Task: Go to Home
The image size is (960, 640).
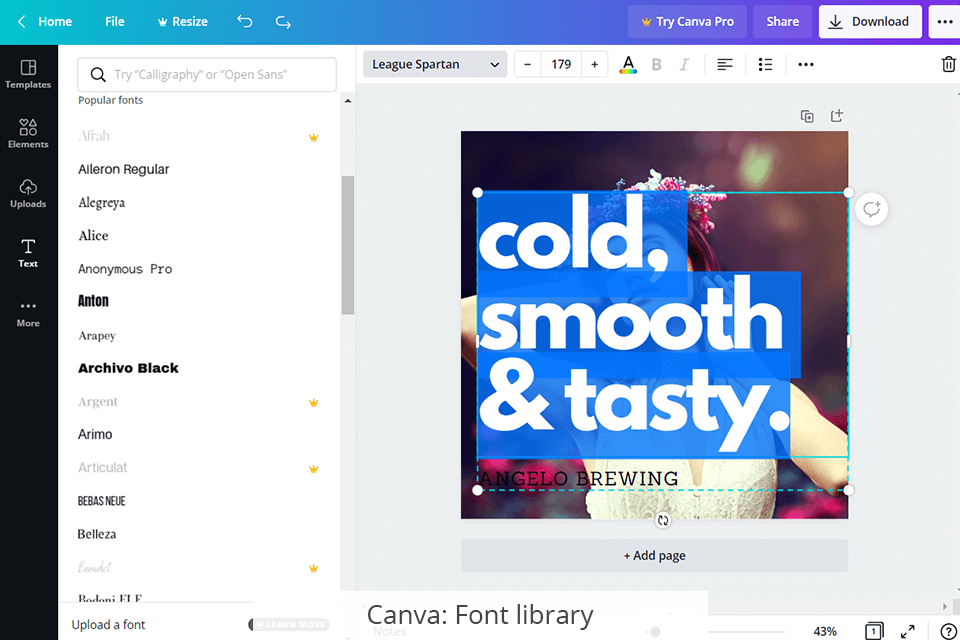Action: 55,21
